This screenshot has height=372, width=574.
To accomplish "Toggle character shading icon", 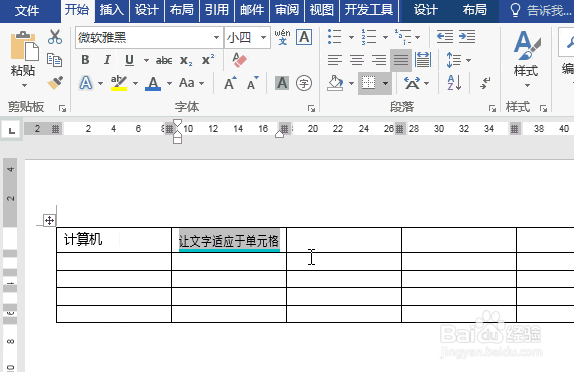I will tap(282, 83).
